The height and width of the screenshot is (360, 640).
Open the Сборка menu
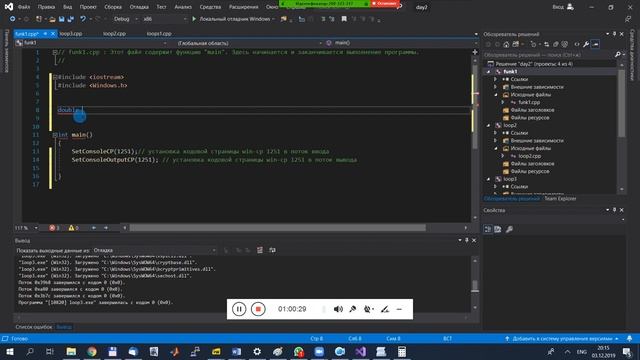pos(113,7)
